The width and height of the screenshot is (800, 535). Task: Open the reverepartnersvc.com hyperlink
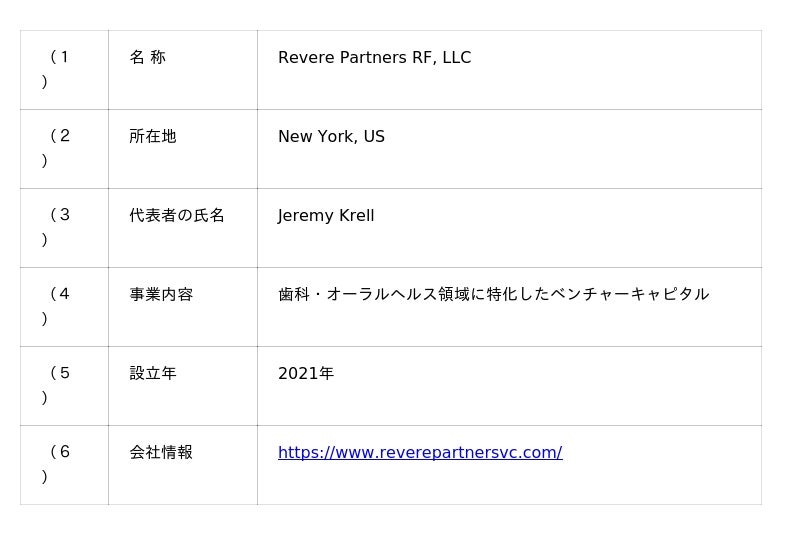click(x=420, y=452)
